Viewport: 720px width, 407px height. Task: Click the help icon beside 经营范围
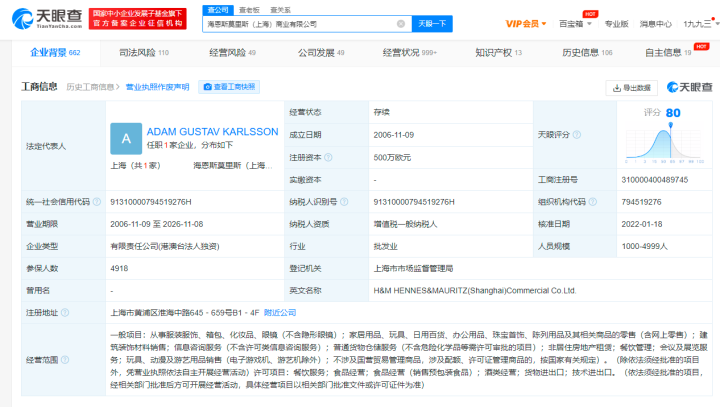(65, 360)
